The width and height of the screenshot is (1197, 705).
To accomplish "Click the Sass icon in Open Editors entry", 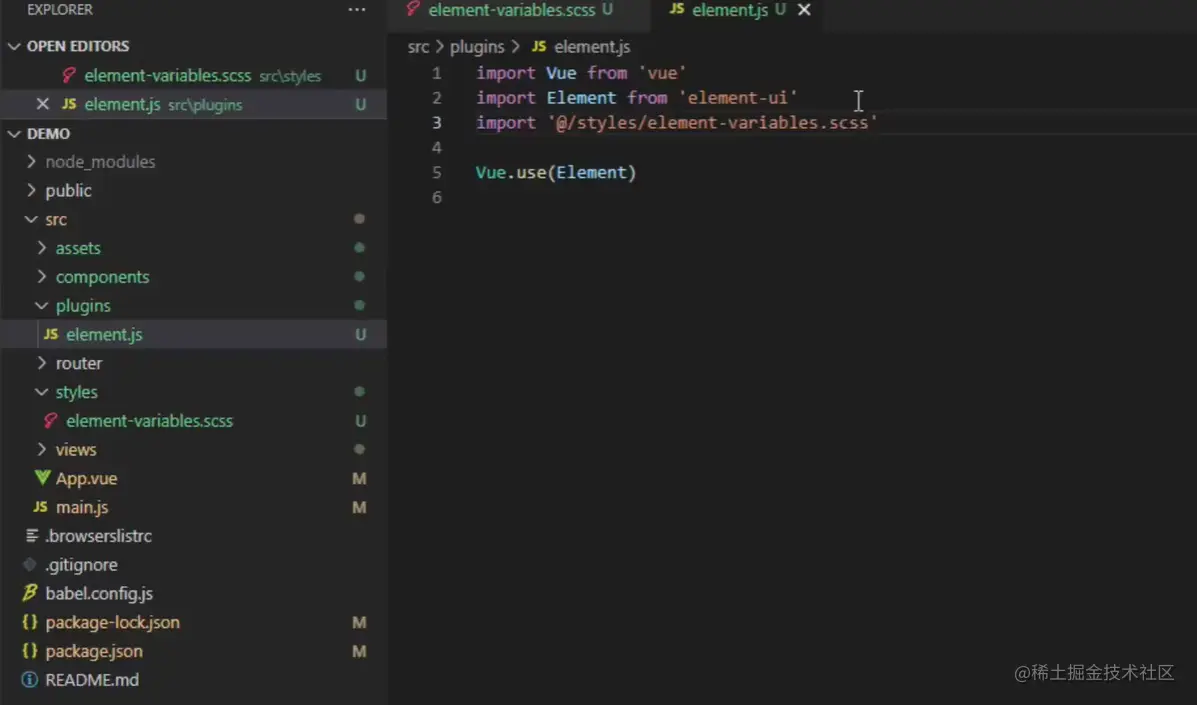I will click(69, 75).
